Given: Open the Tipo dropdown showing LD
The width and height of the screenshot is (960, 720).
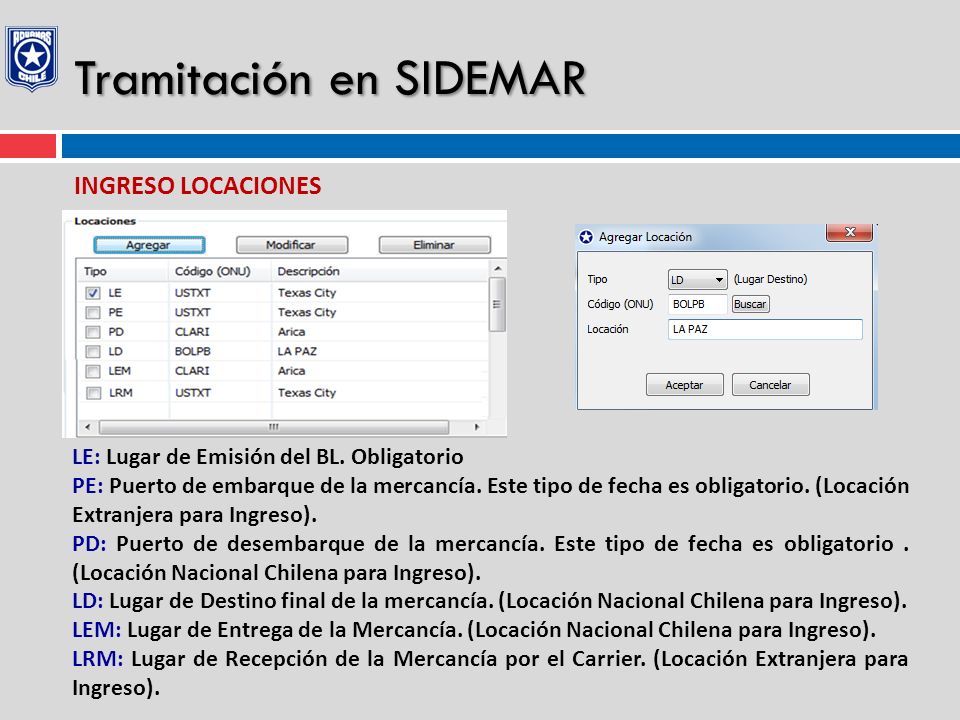Looking at the screenshot, I should click(697, 280).
